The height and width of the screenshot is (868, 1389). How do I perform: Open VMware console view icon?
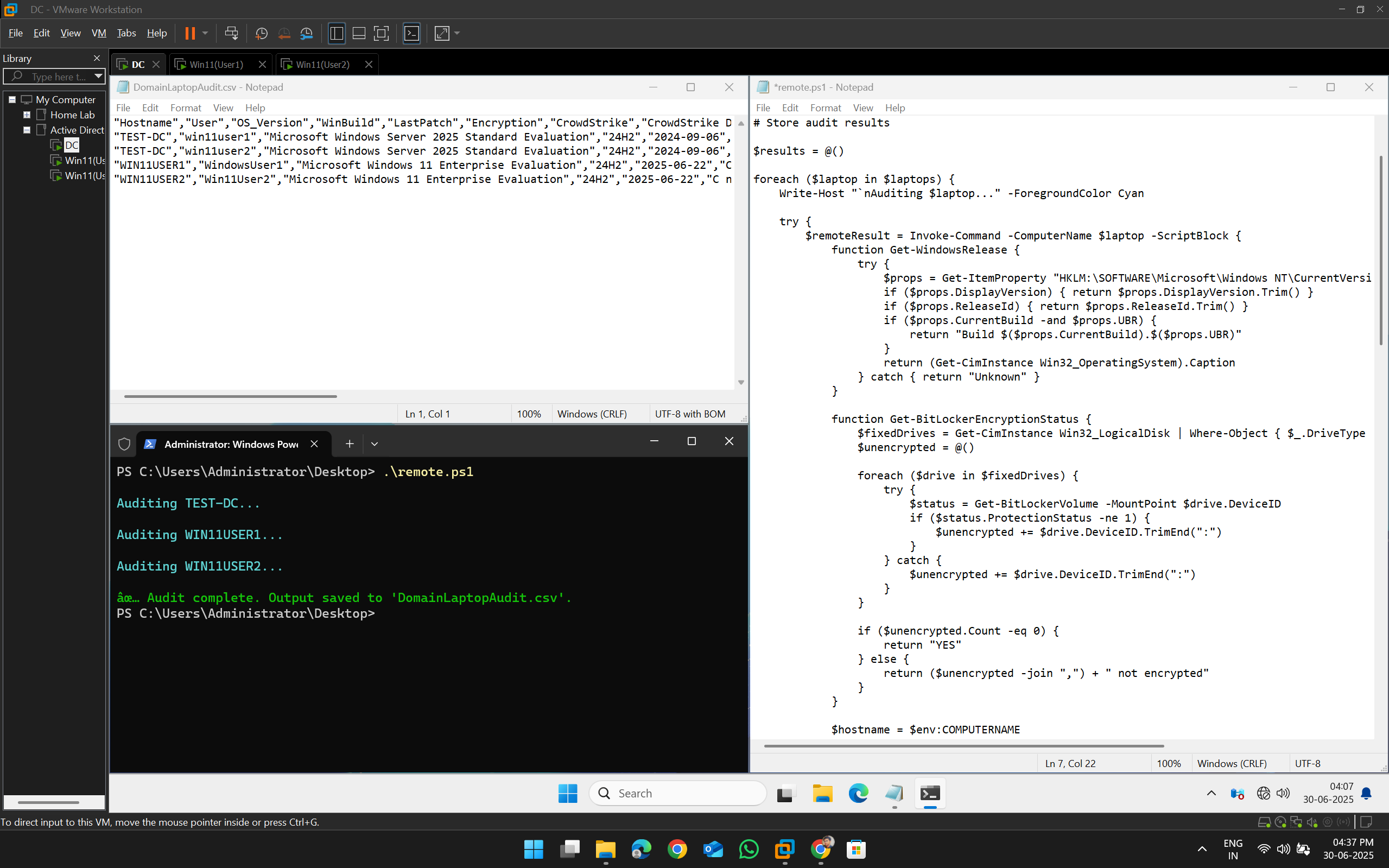click(x=411, y=33)
